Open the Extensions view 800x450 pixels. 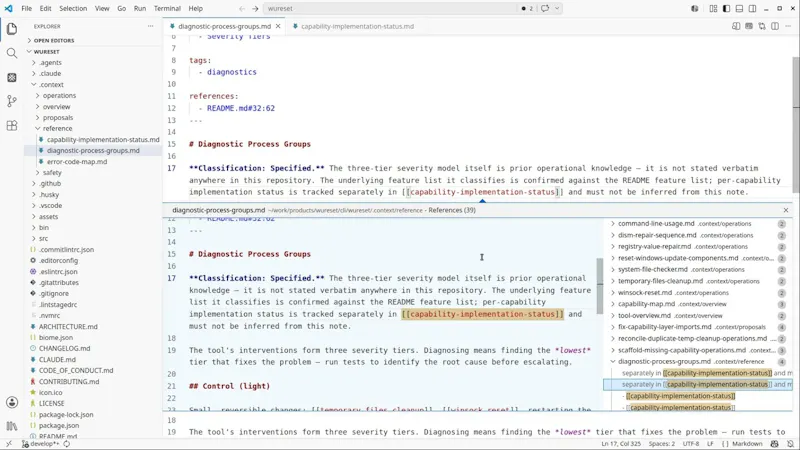[12, 126]
